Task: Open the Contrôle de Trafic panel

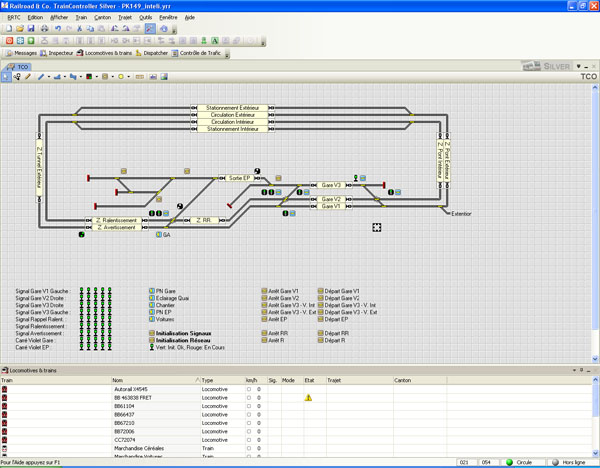Action: pyautogui.click(x=200, y=53)
